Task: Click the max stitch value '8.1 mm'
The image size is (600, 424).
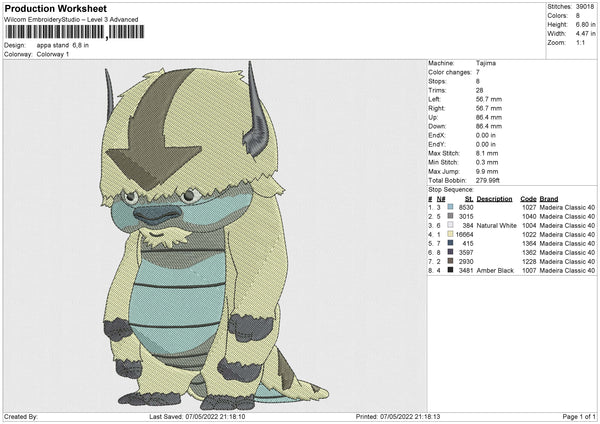Action: click(487, 153)
